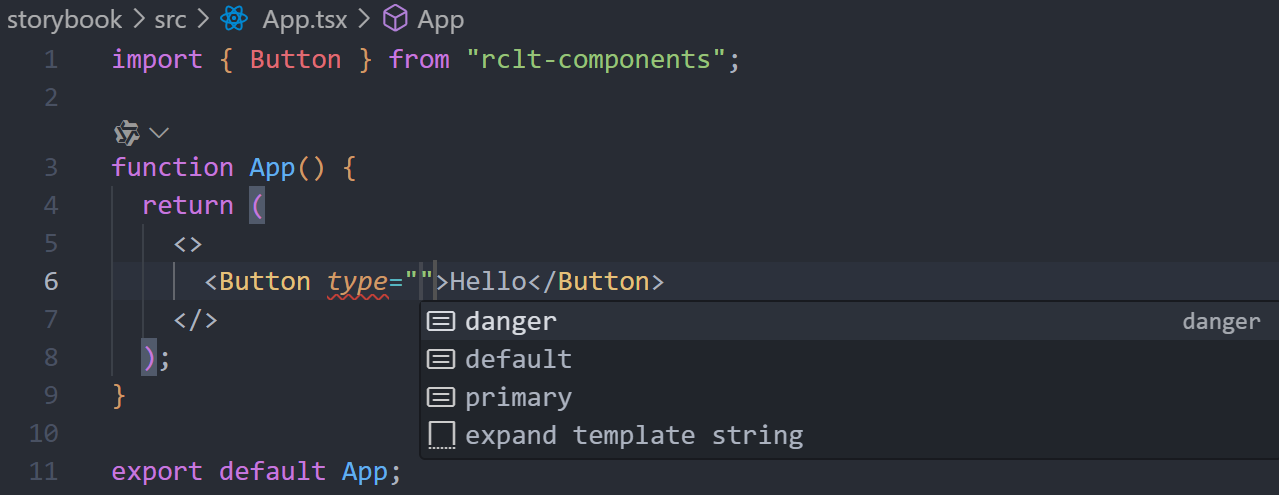This screenshot has height=495, width=1279.
Task: Select the 'danger' suggestion icon
Action: 441,321
